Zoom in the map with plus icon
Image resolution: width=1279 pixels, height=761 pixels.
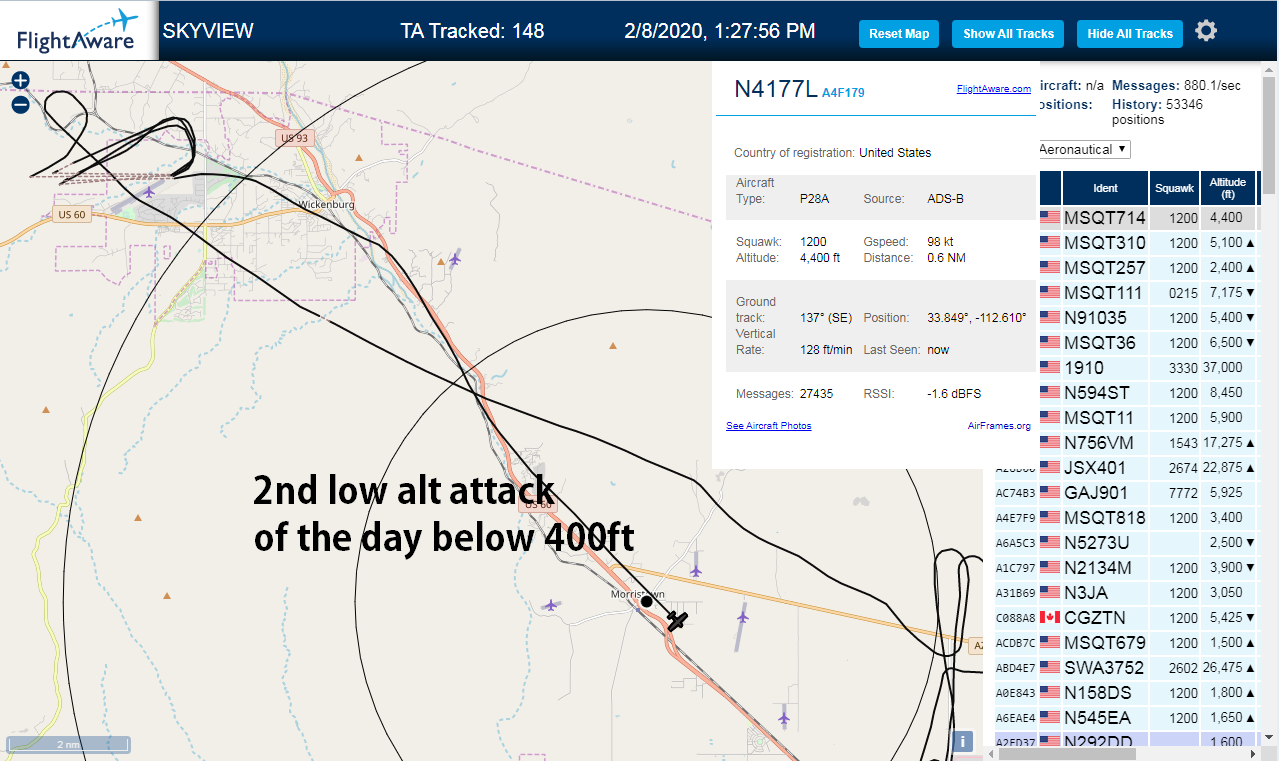(x=20, y=81)
